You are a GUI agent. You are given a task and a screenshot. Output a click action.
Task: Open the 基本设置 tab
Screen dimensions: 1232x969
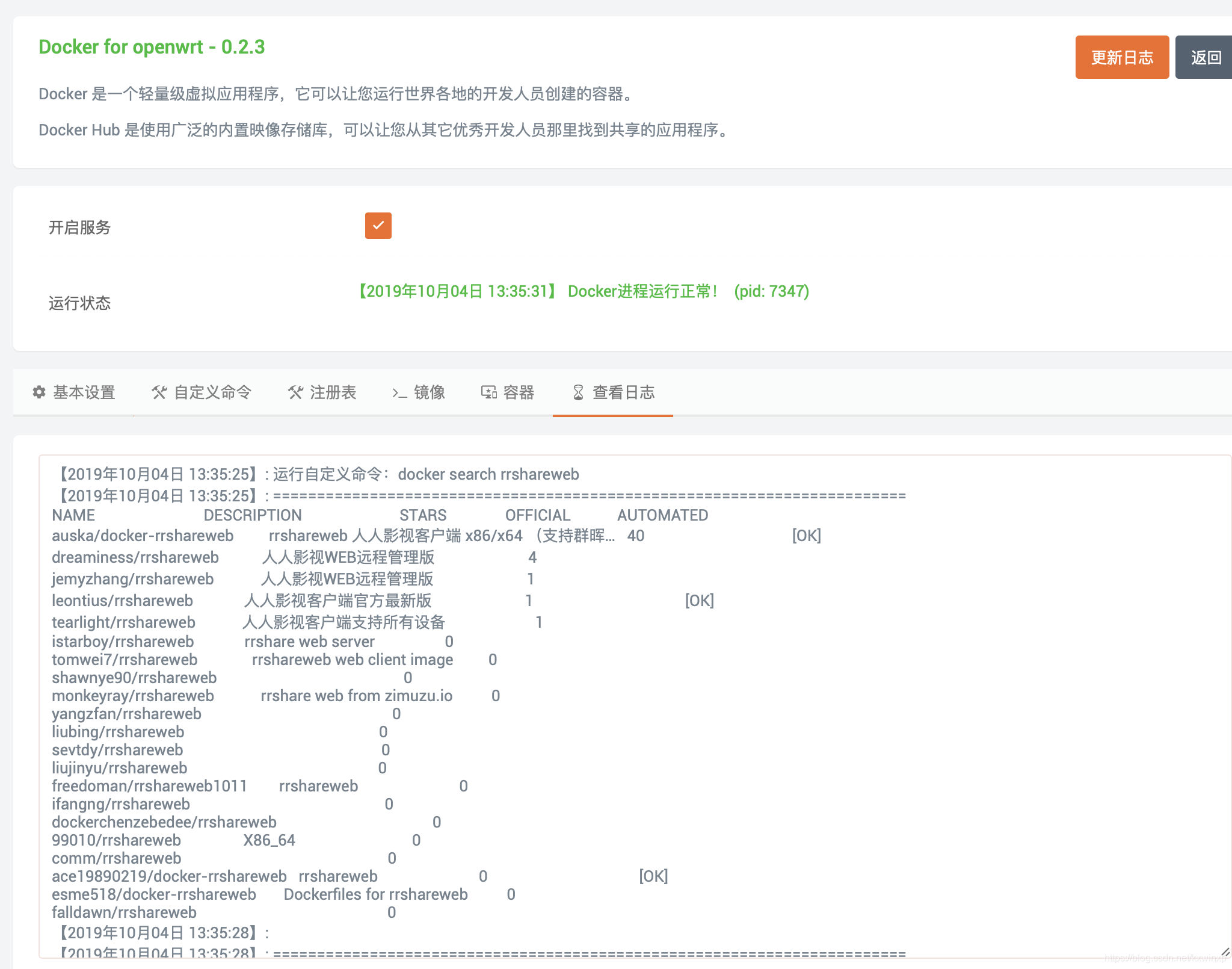tap(73, 392)
